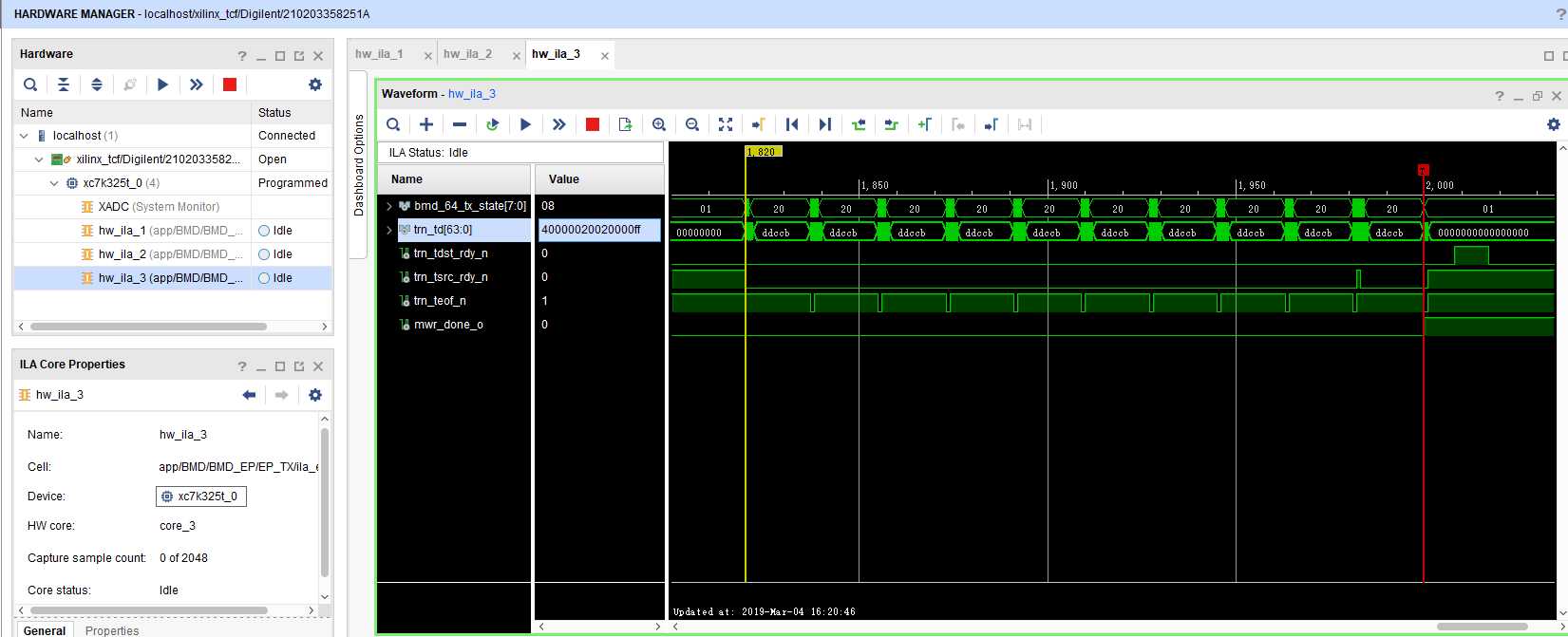Click waveform horizontal scrollbar thumb
1568x637 pixels.
coord(1481,627)
